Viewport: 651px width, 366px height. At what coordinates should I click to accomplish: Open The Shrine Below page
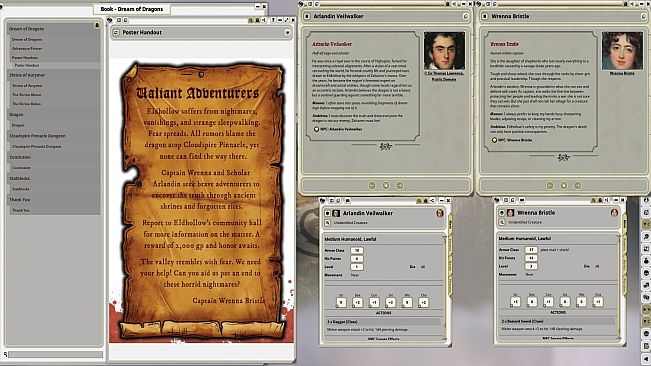27,104
